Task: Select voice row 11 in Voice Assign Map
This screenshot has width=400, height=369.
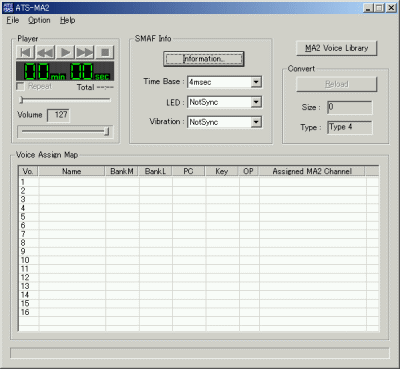Action: (x=199, y=269)
